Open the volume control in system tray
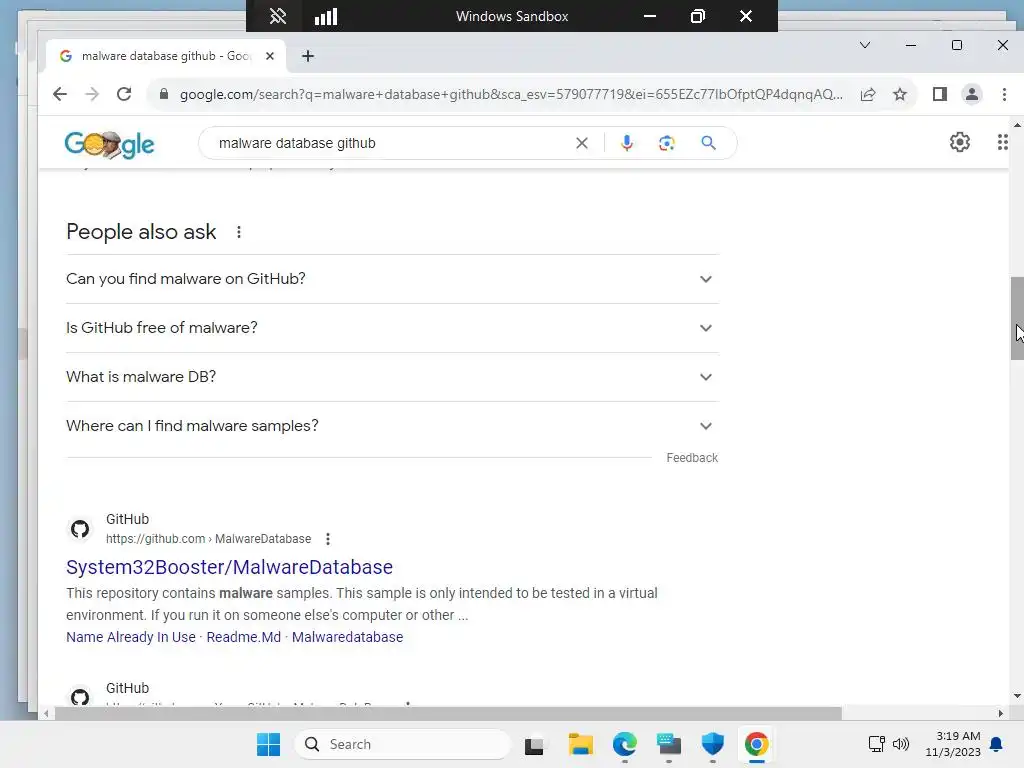This screenshot has height=768, width=1024. [901, 744]
